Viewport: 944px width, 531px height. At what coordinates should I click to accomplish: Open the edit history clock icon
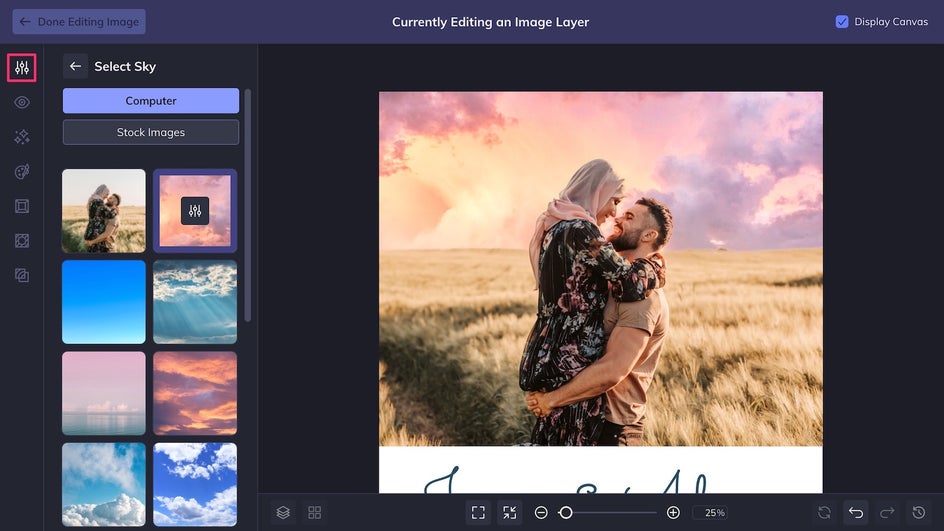click(x=919, y=512)
